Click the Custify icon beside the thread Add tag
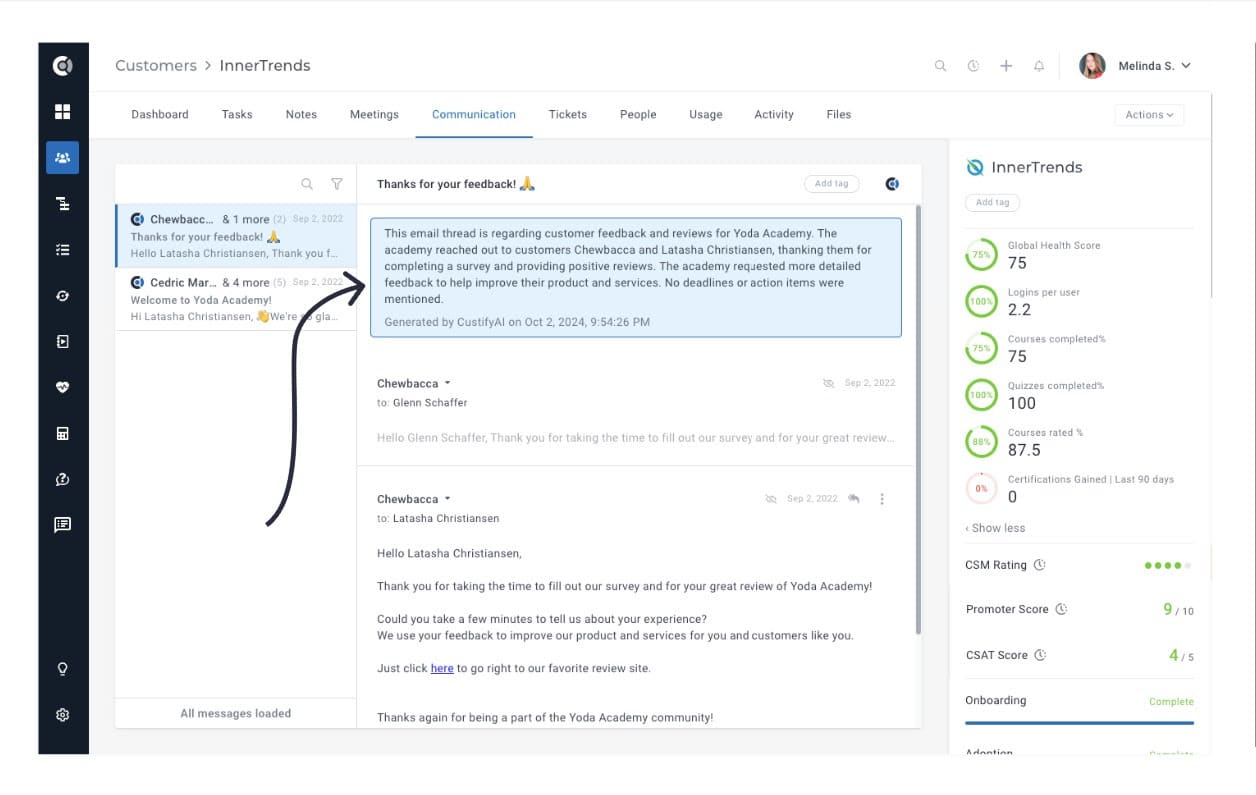 click(x=892, y=184)
